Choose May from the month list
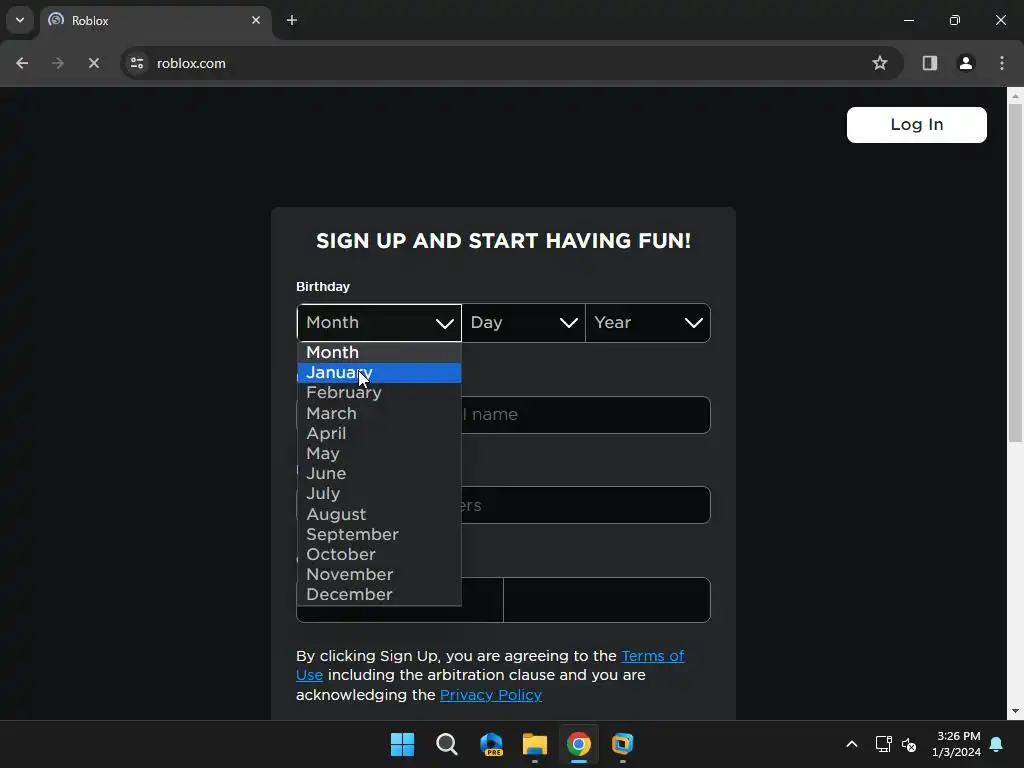1024x768 pixels. tap(379, 454)
